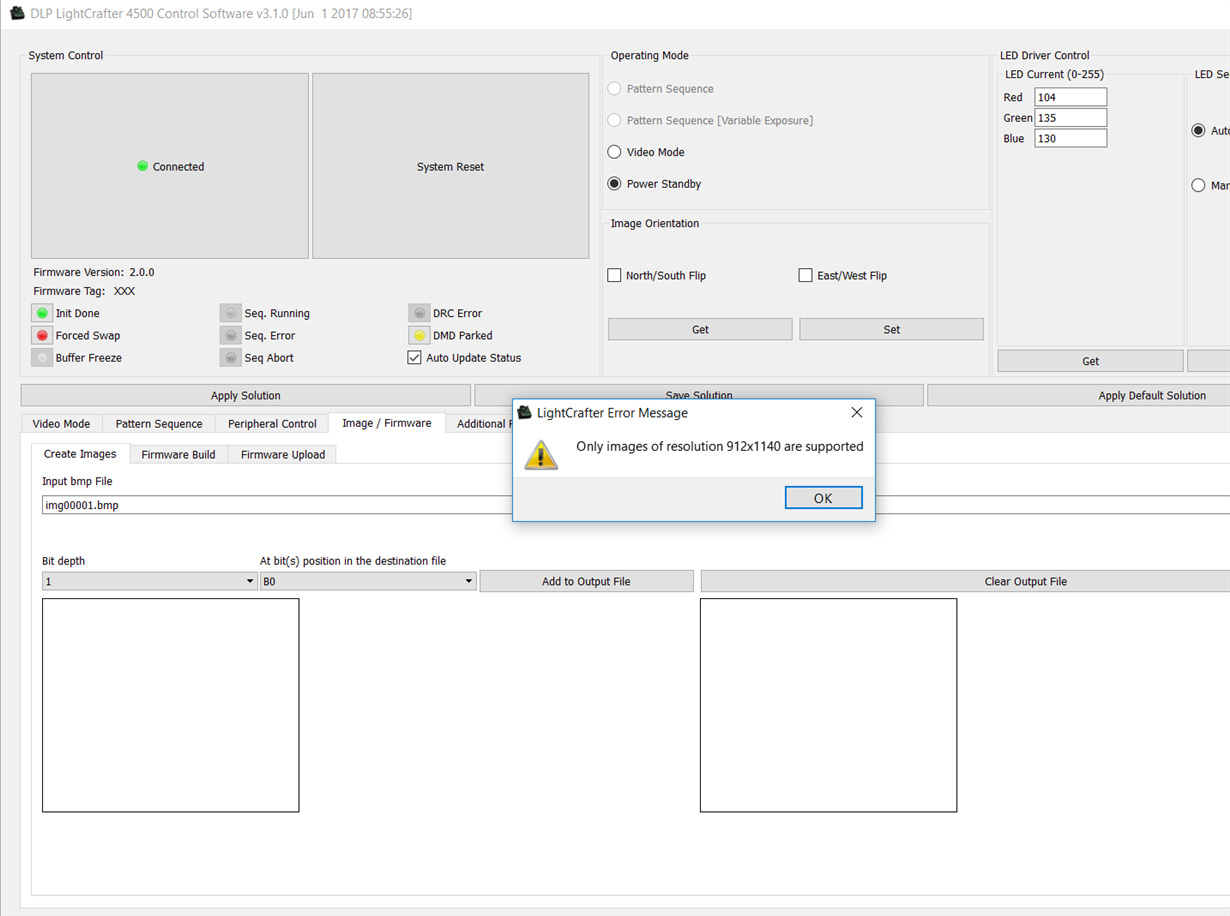Screen dimensions: 1230x916
Task: Click the DRC Error indicator
Action: click(x=420, y=313)
